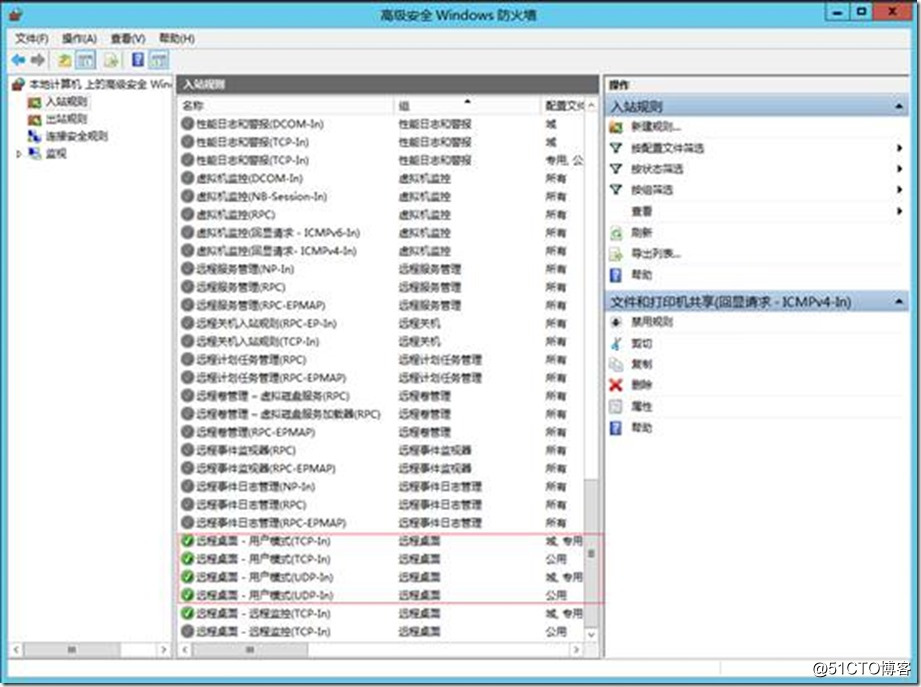921x687 pixels.
Task: Select 出站规则 in the left tree
Action: tap(66, 119)
